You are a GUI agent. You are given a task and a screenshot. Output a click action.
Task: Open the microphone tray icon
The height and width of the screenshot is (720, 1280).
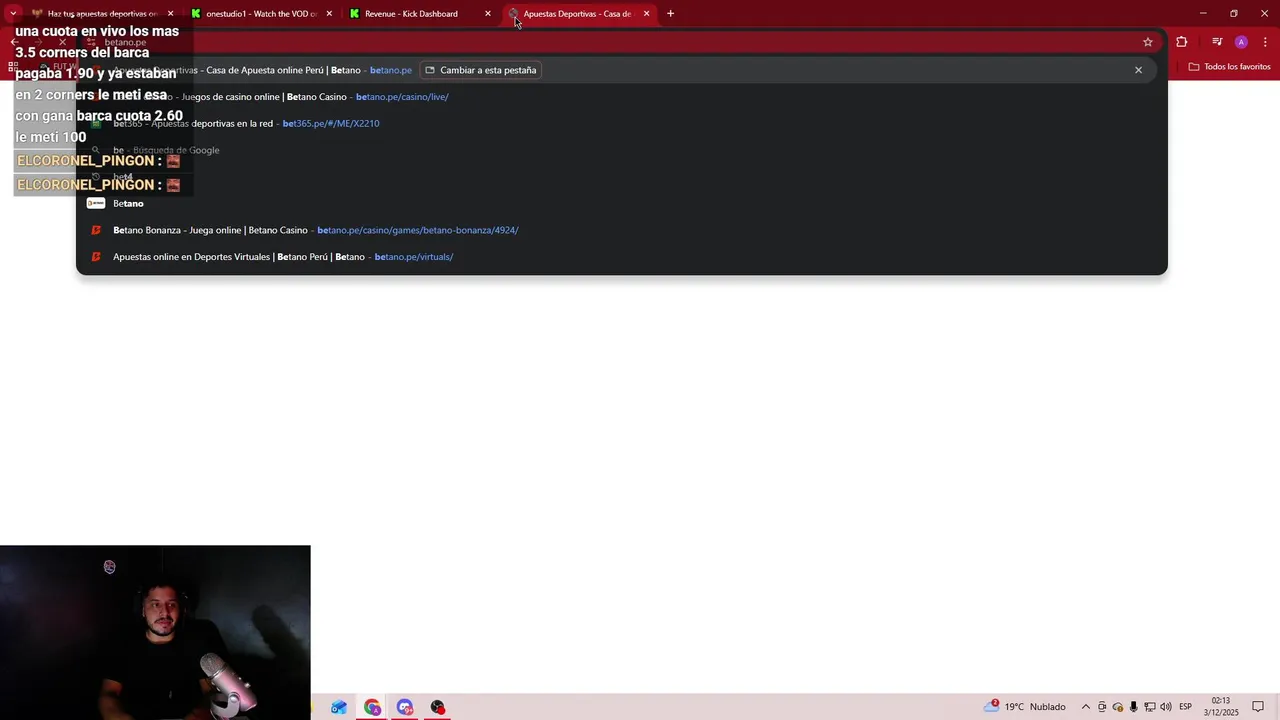(x=1134, y=707)
